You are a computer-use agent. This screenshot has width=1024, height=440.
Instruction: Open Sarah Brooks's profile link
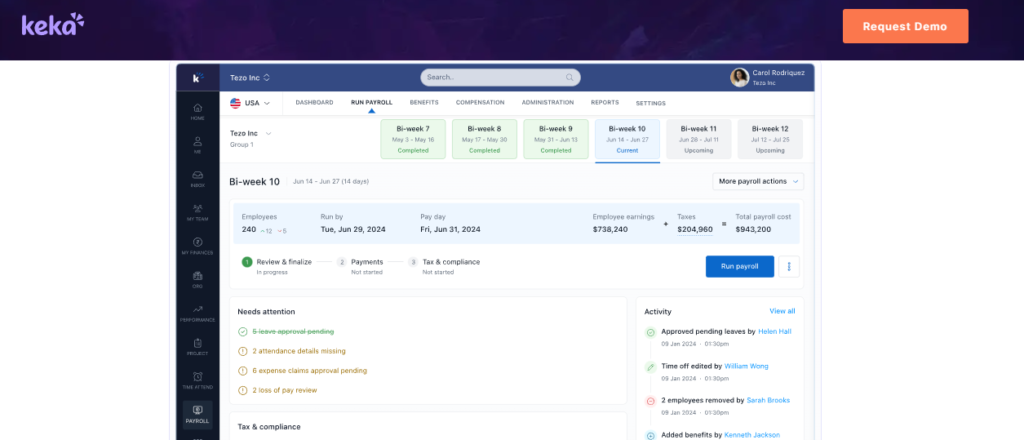(769, 400)
